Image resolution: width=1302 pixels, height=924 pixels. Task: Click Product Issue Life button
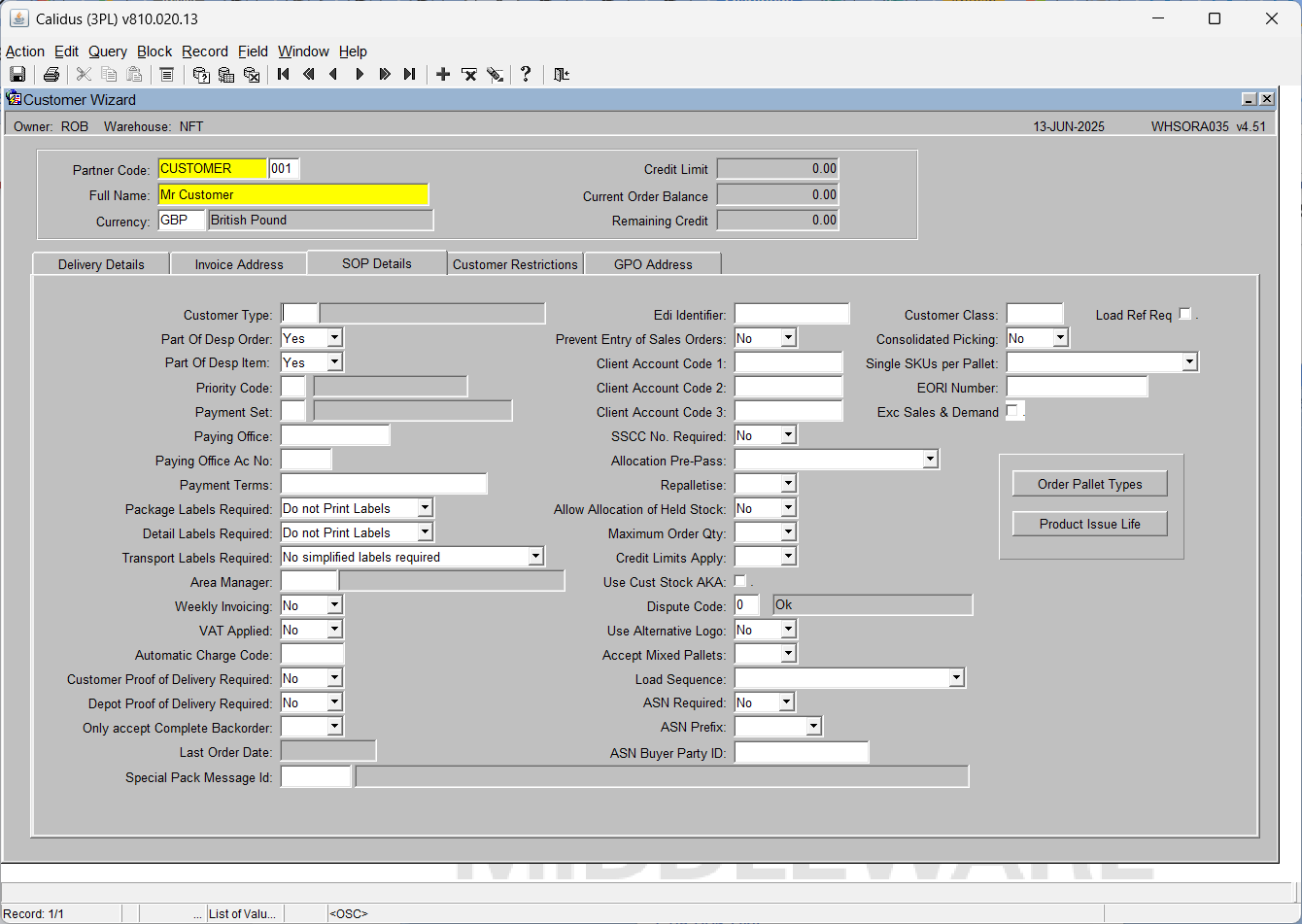(1089, 524)
